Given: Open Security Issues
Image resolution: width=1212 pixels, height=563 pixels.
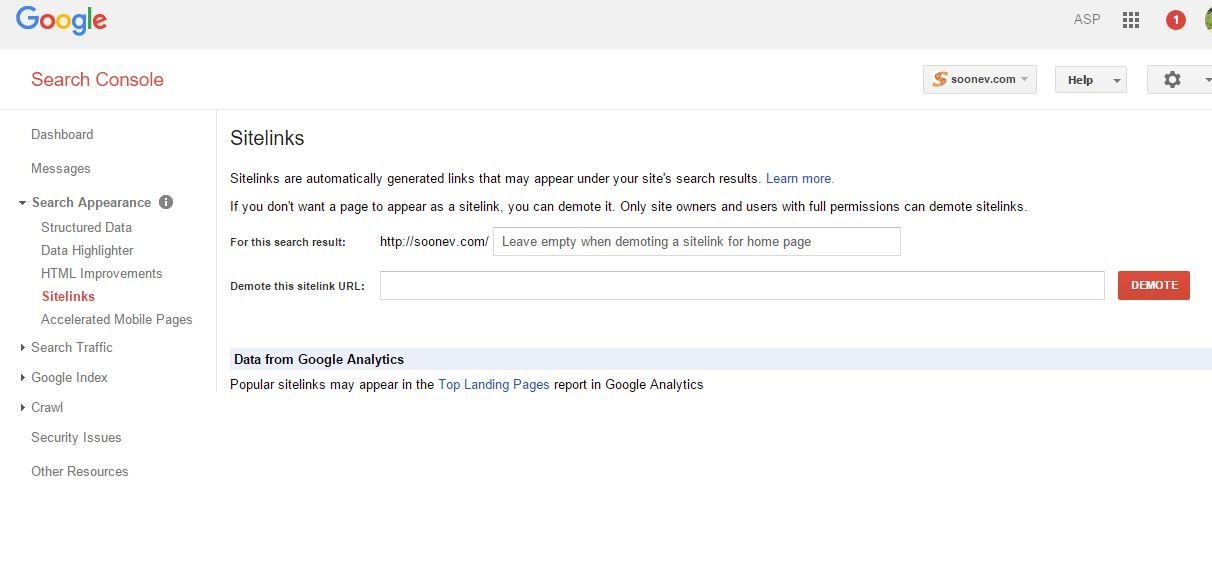Looking at the screenshot, I should click(x=76, y=437).
